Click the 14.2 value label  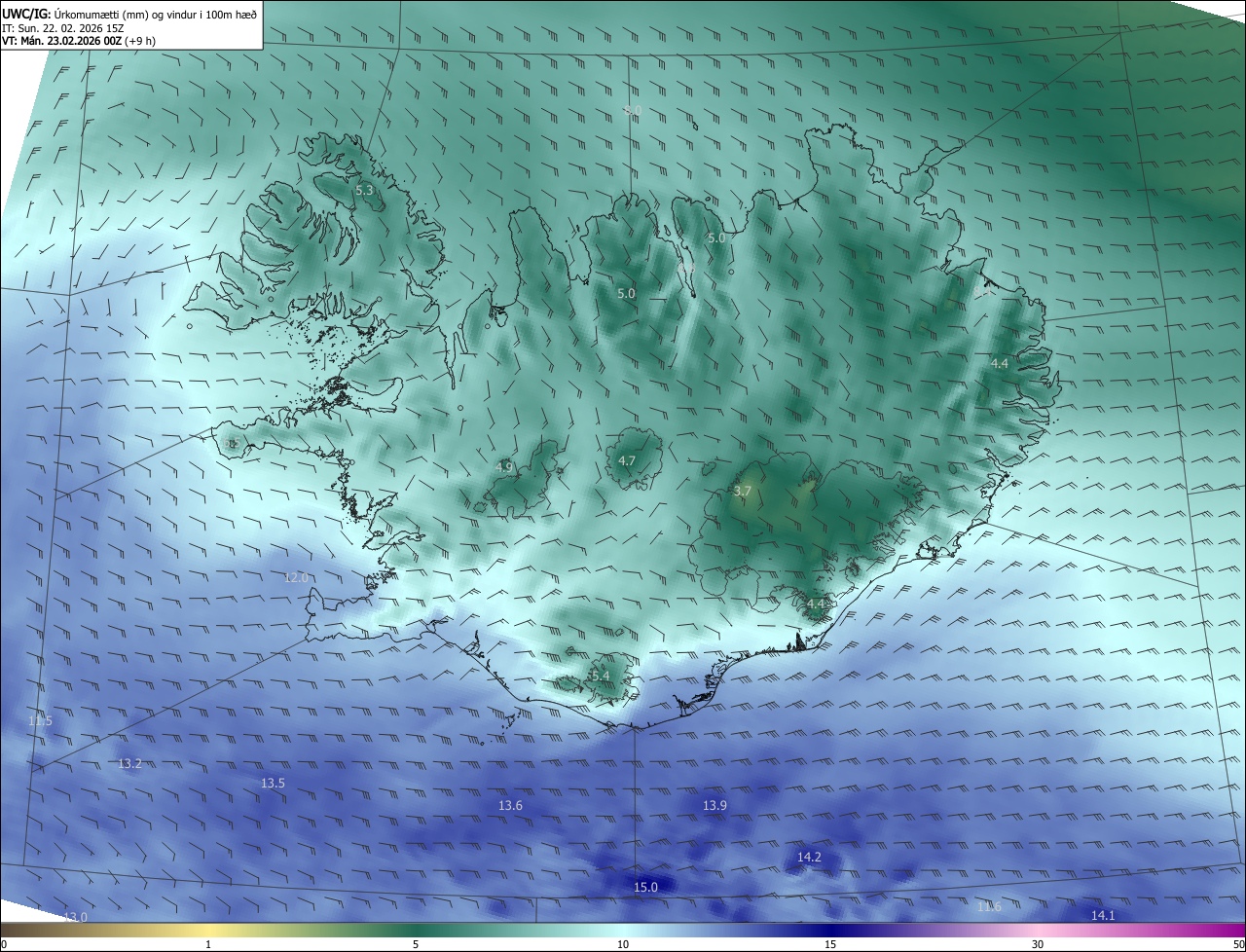[x=809, y=858]
